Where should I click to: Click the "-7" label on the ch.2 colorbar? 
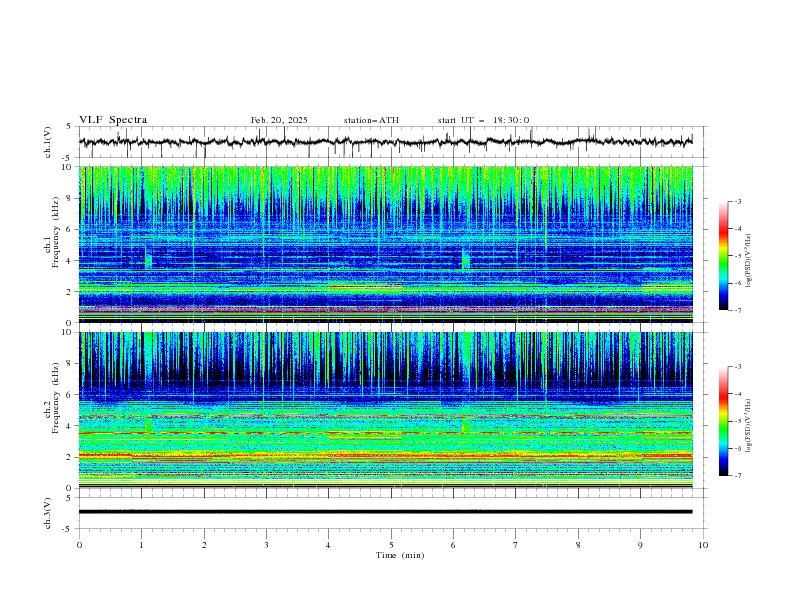point(737,476)
